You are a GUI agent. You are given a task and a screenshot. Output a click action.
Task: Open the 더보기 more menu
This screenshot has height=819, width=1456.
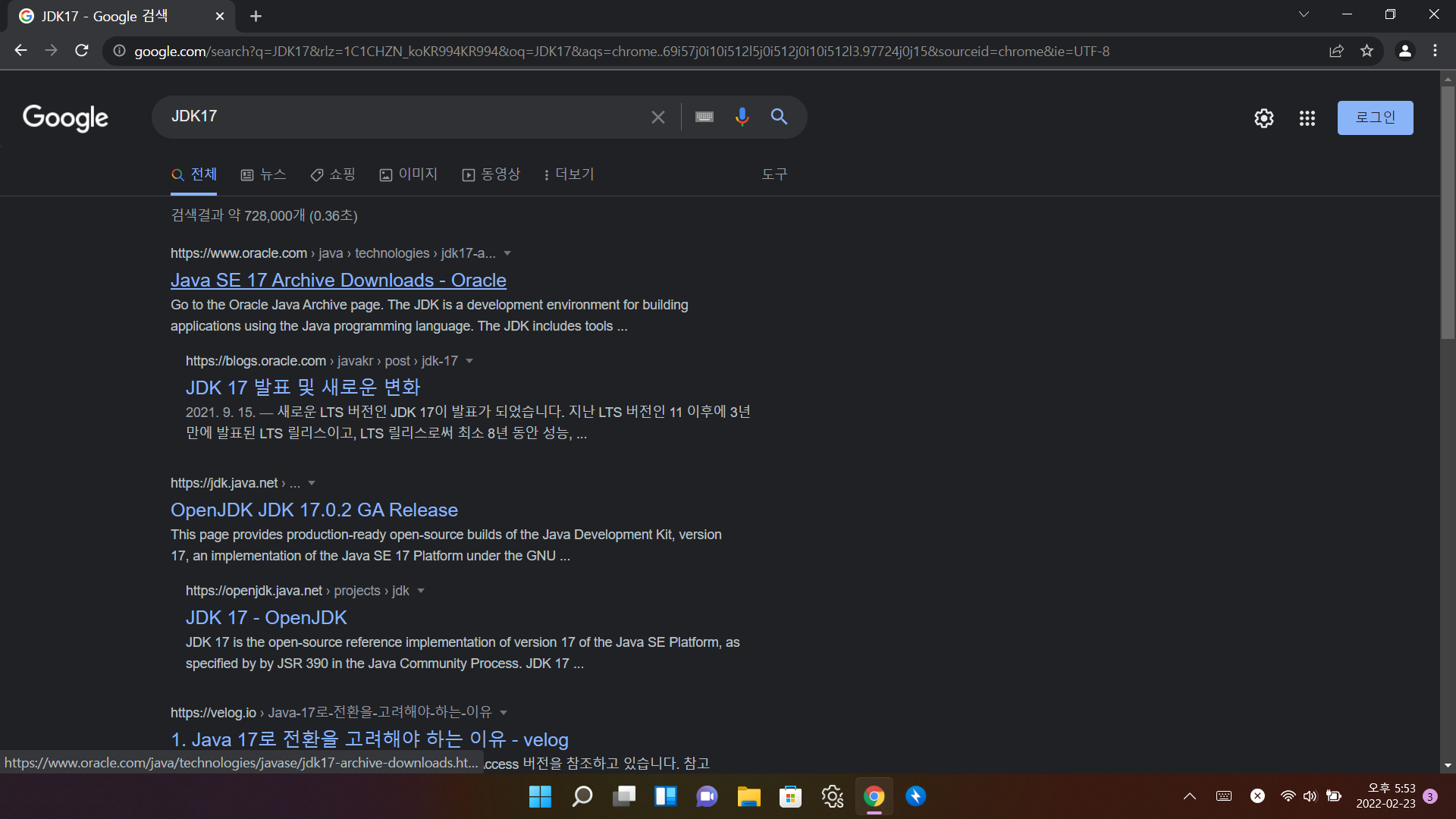click(569, 174)
